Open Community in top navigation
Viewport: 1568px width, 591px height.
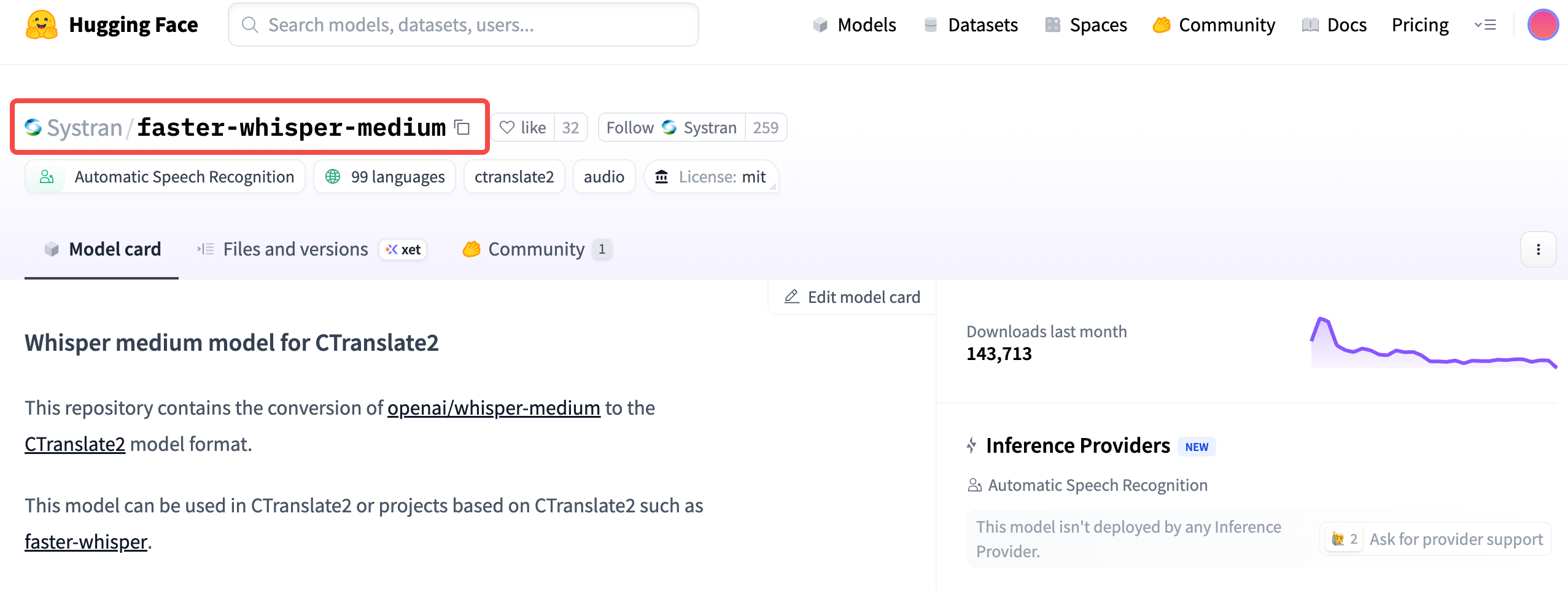(1214, 25)
